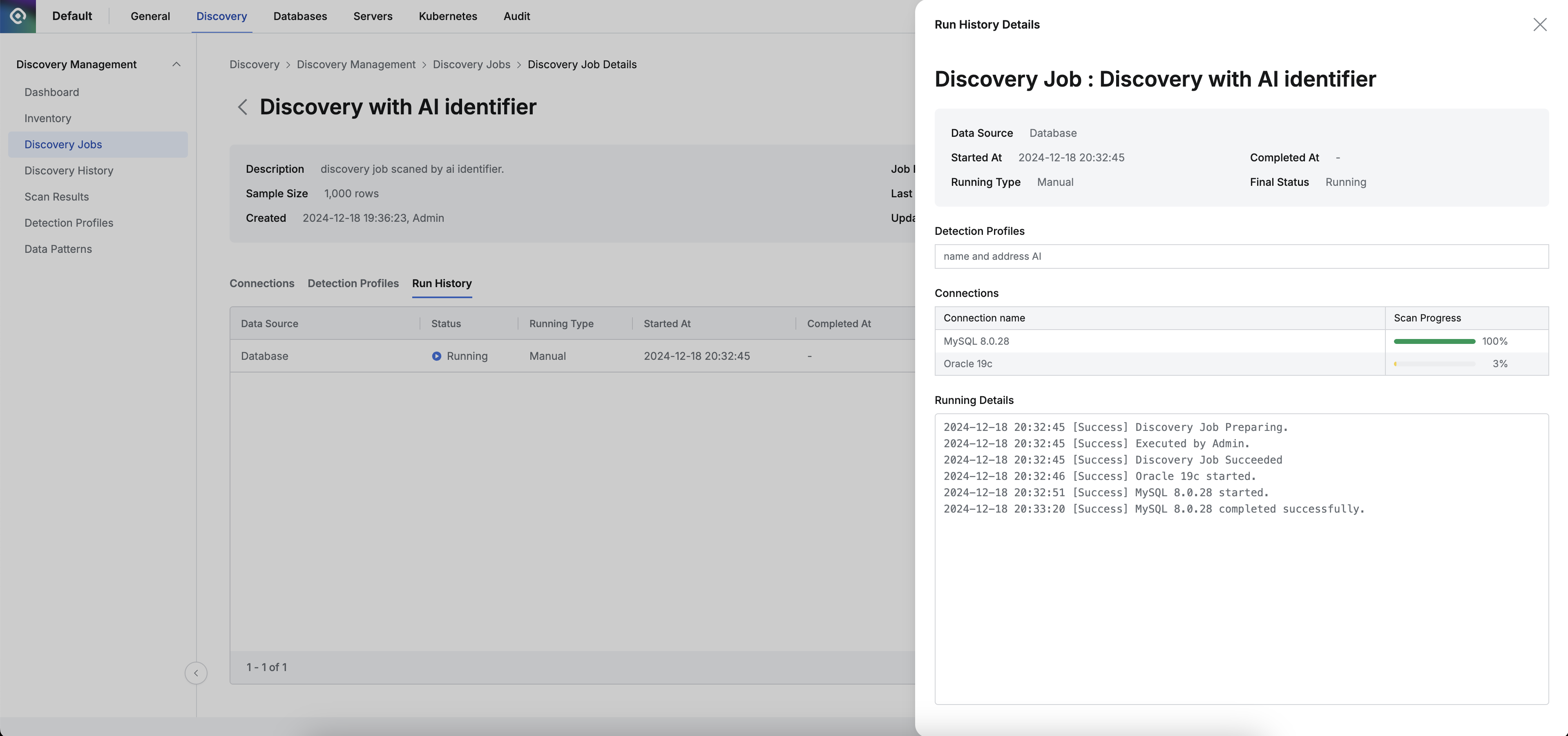
Task: Open the Databases top menu
Action: [300, 16]
